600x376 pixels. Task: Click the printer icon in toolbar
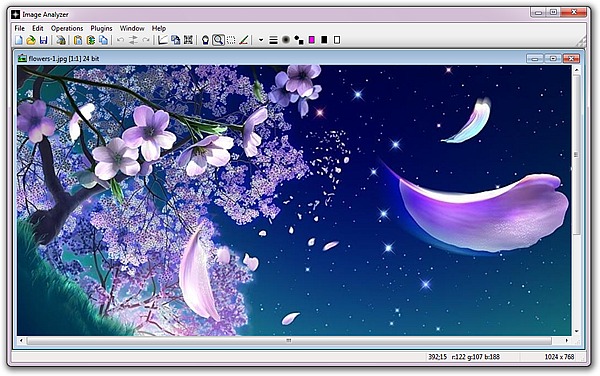61,40
